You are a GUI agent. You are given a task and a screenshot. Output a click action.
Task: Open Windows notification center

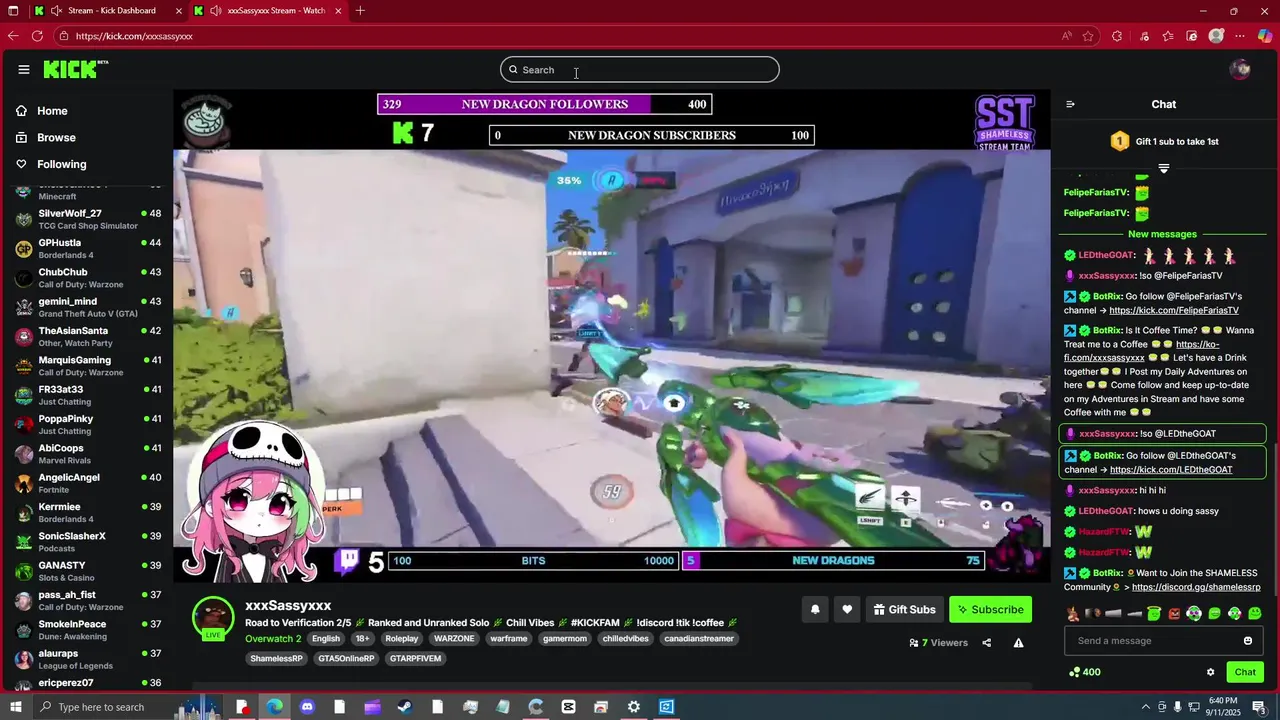[1259, 707]
